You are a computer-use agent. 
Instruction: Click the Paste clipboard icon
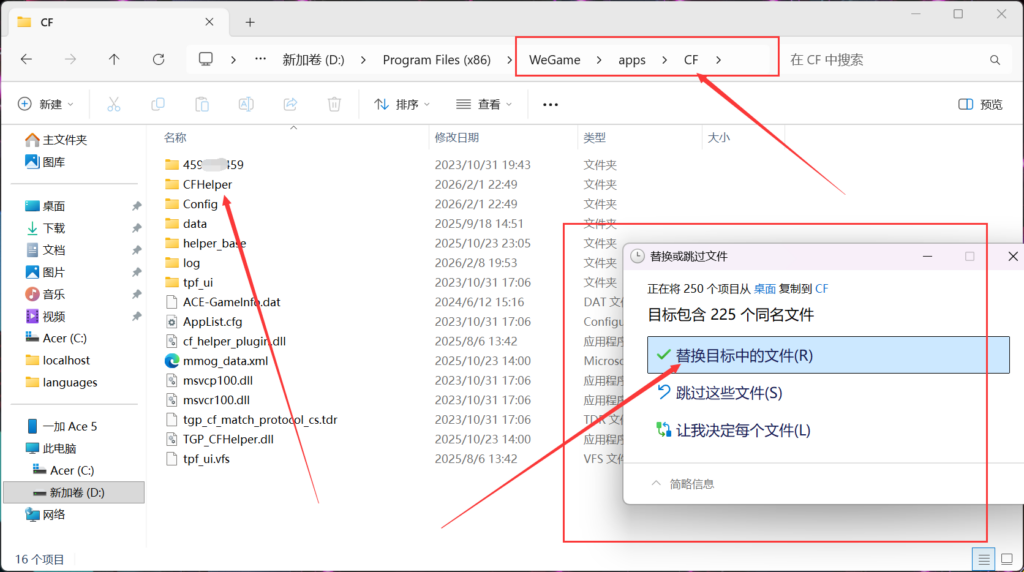click(202, 104)
